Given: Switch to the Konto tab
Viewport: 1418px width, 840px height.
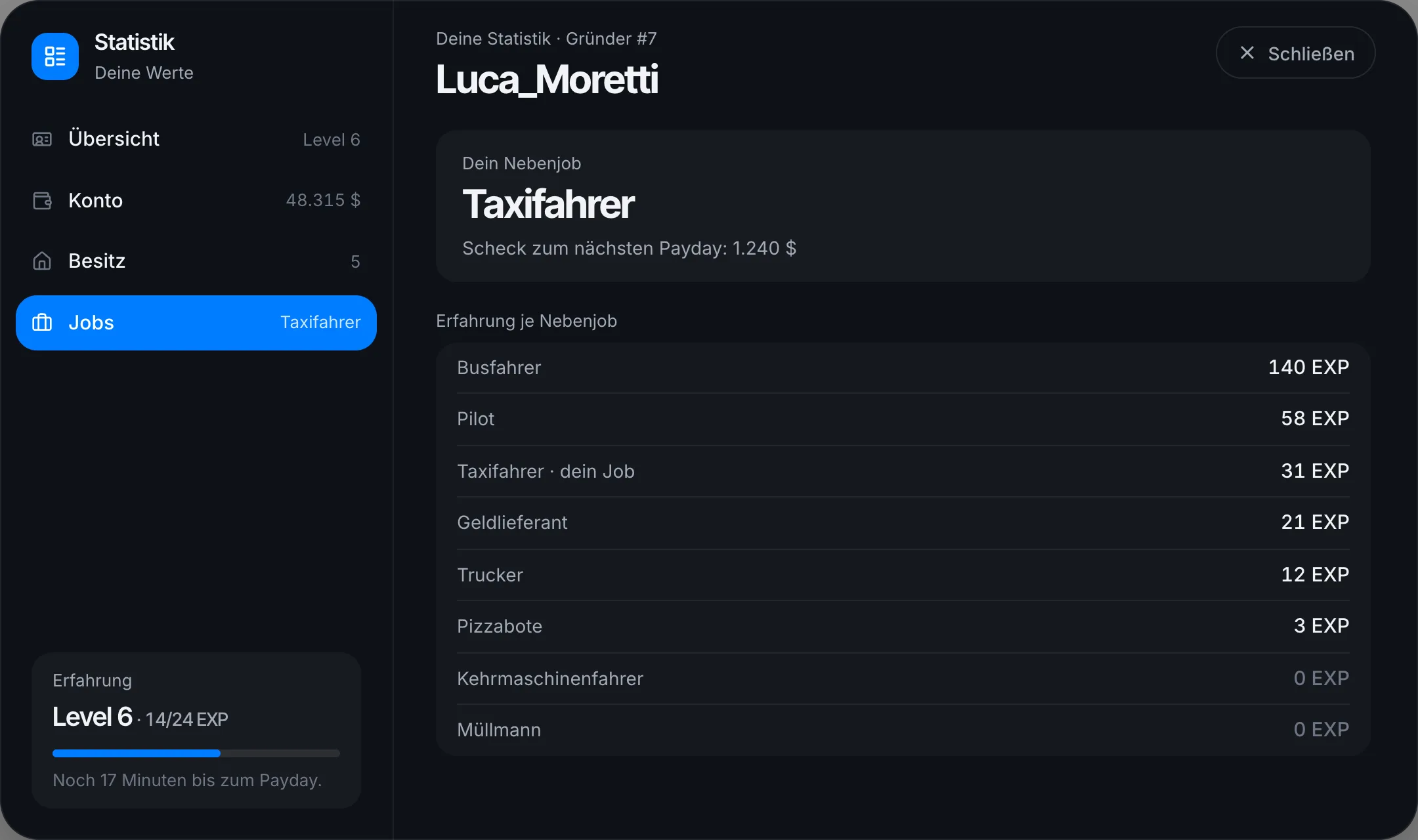Looking at the screenshot, I should point(196,200).
